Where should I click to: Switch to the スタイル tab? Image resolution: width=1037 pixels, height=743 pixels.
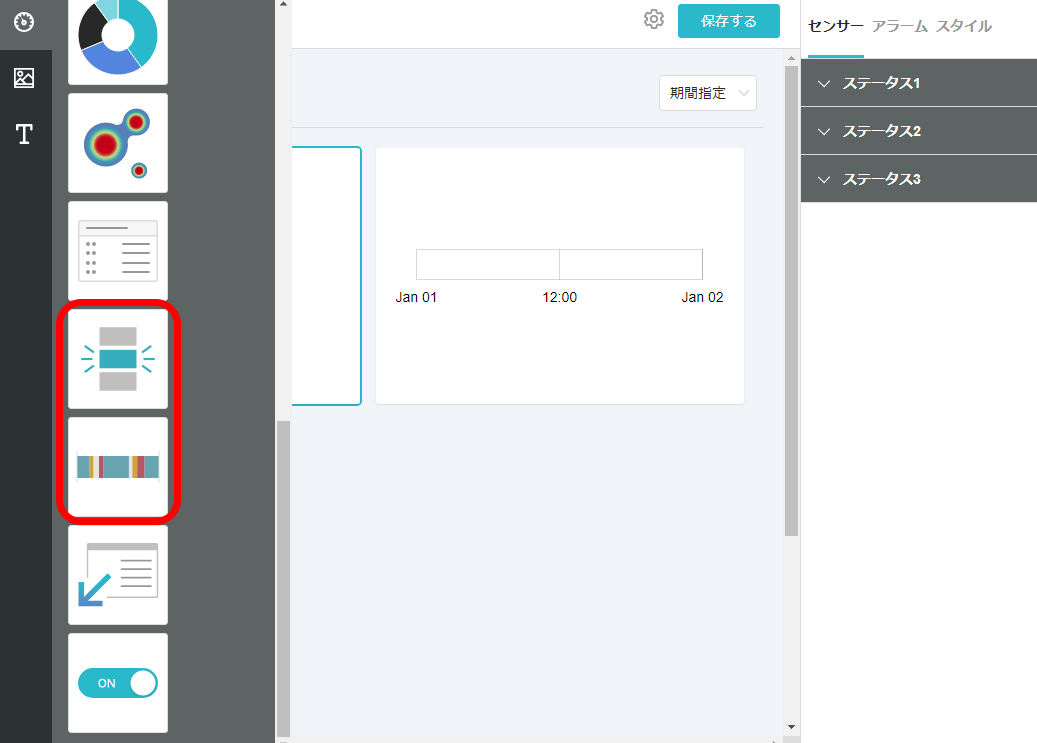point(964,26)
